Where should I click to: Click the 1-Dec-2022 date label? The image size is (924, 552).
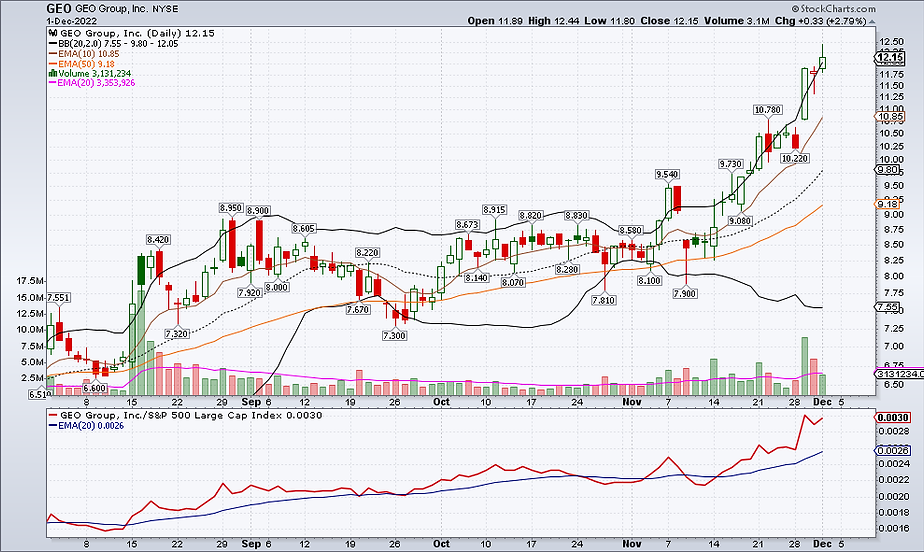(71, 21)
